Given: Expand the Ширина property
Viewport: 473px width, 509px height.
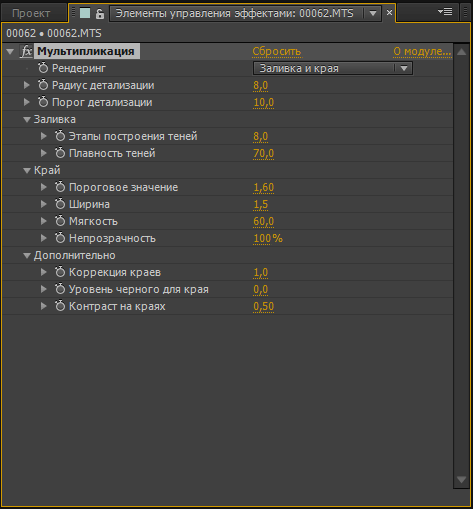Looking at the screenshot, I should click(44, 204).
